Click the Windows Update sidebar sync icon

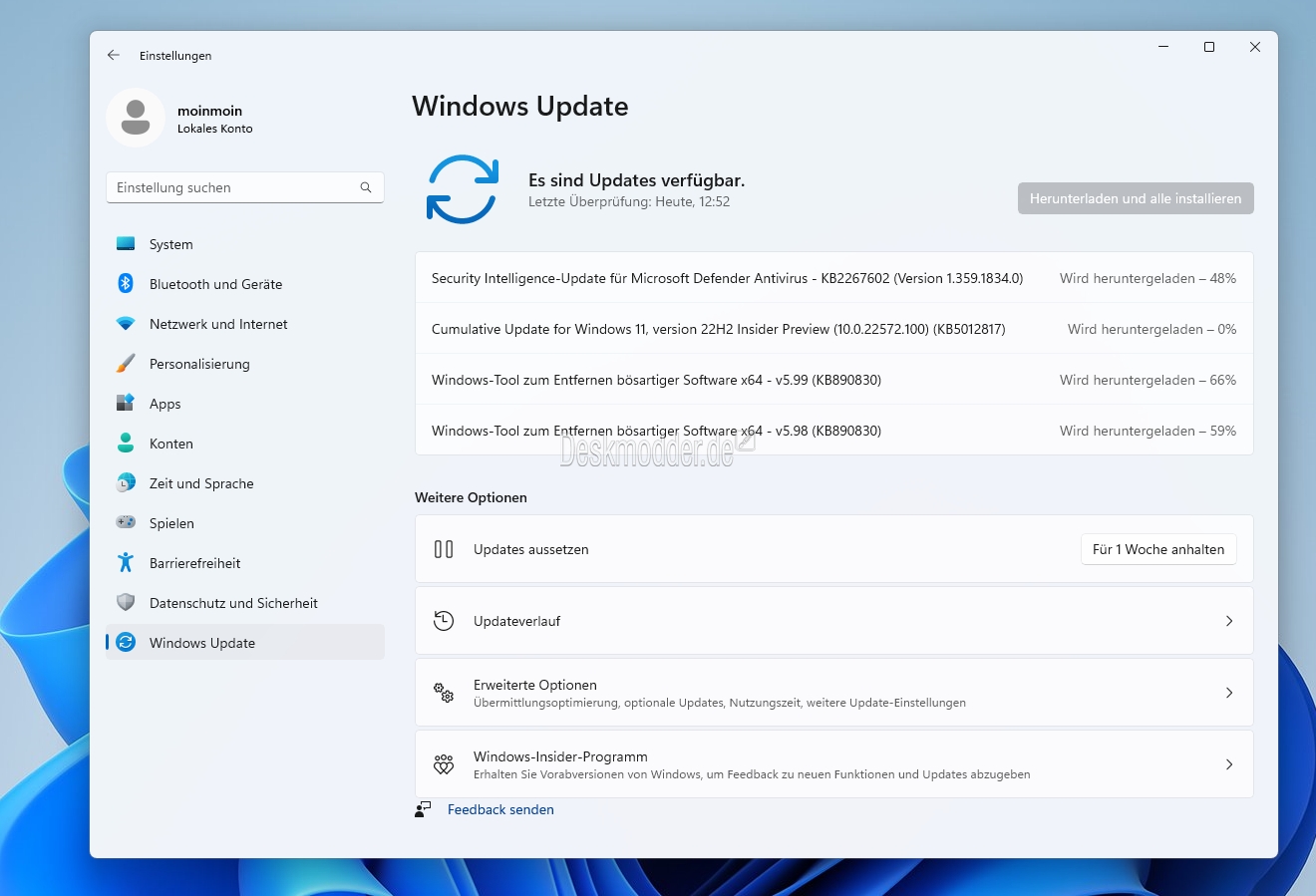point(126,643)
